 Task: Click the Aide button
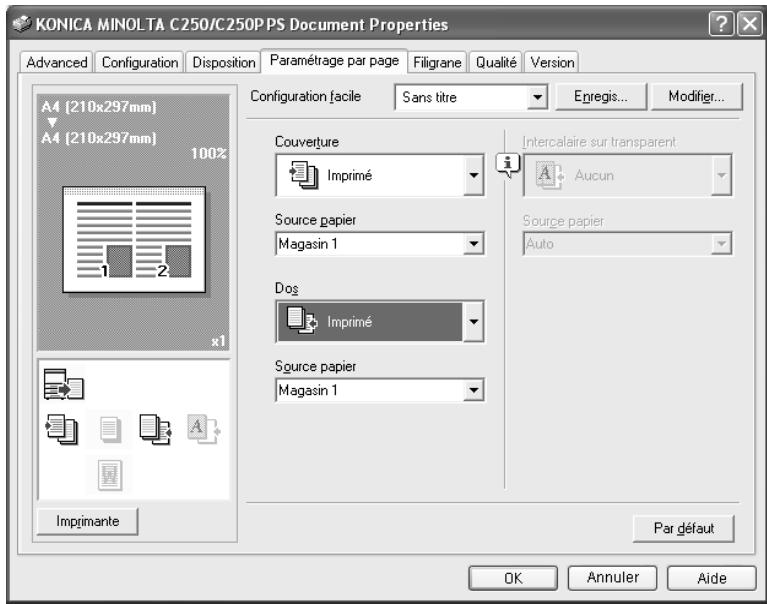click(x=712, y=578)
